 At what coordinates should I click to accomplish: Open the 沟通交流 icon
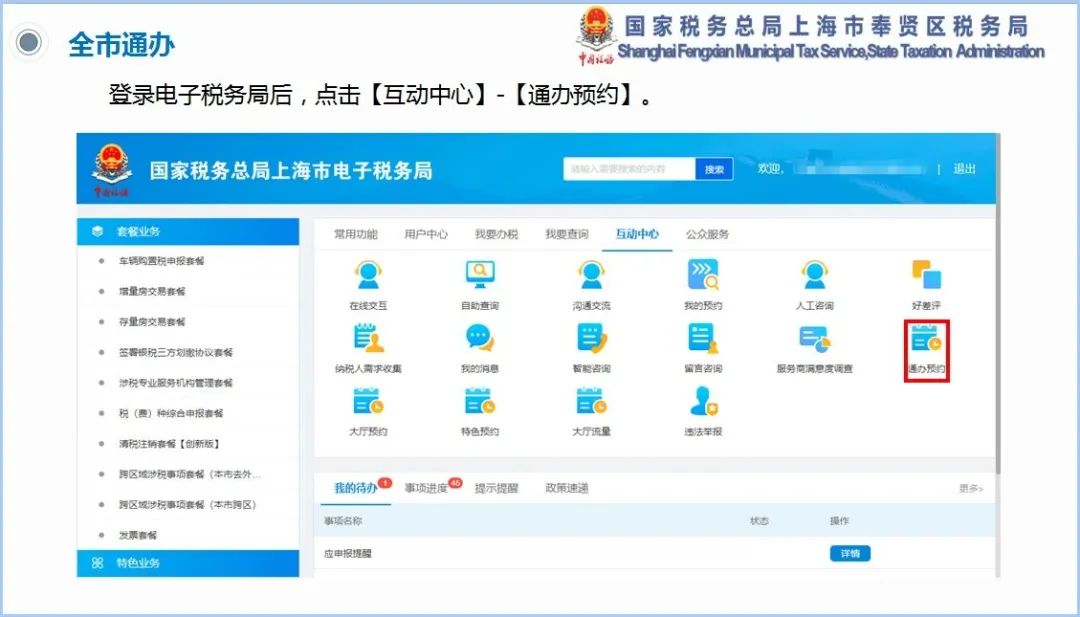[x=591, y=275]
